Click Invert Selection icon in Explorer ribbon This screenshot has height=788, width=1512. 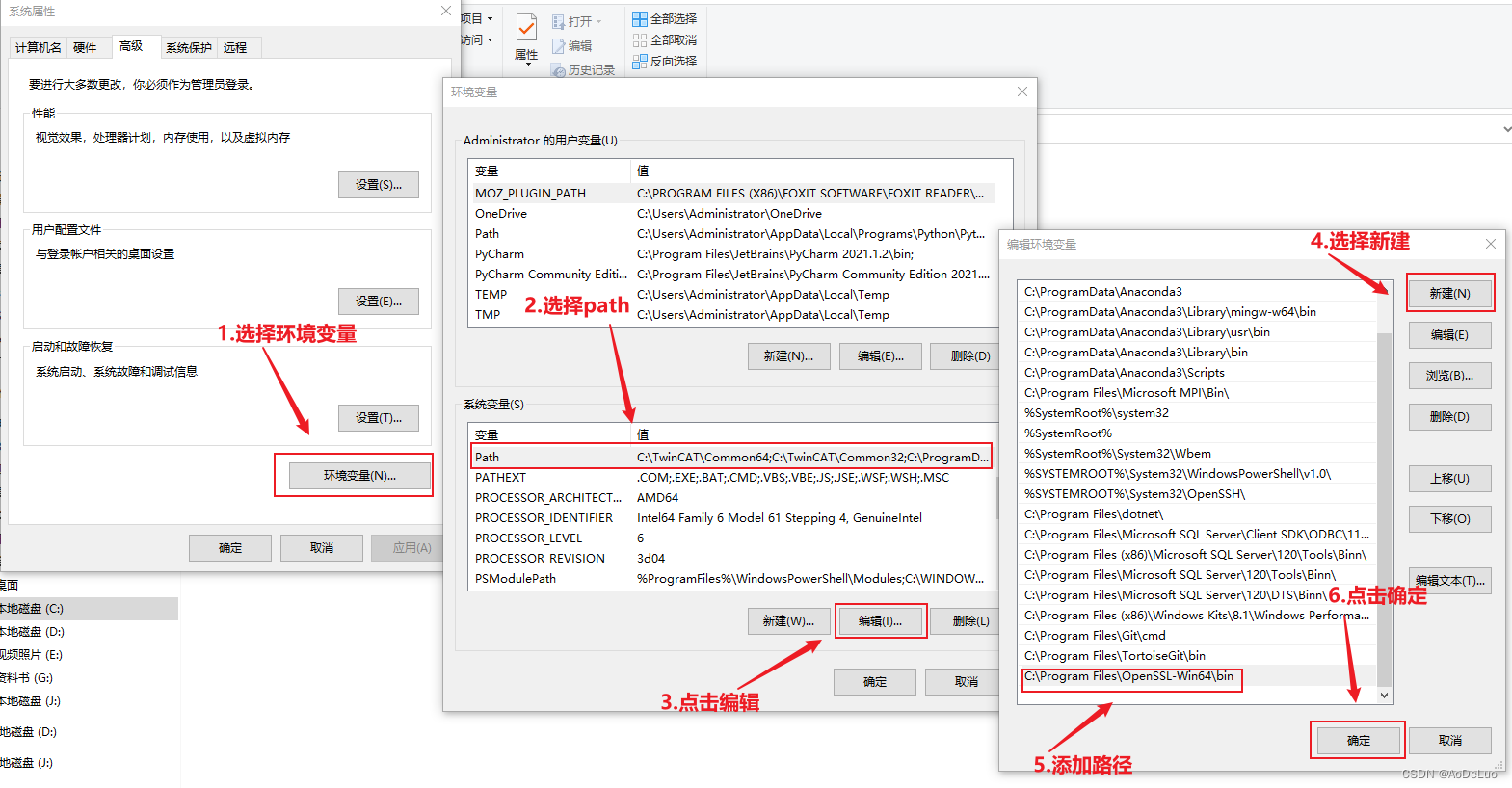tap(640, 61)
